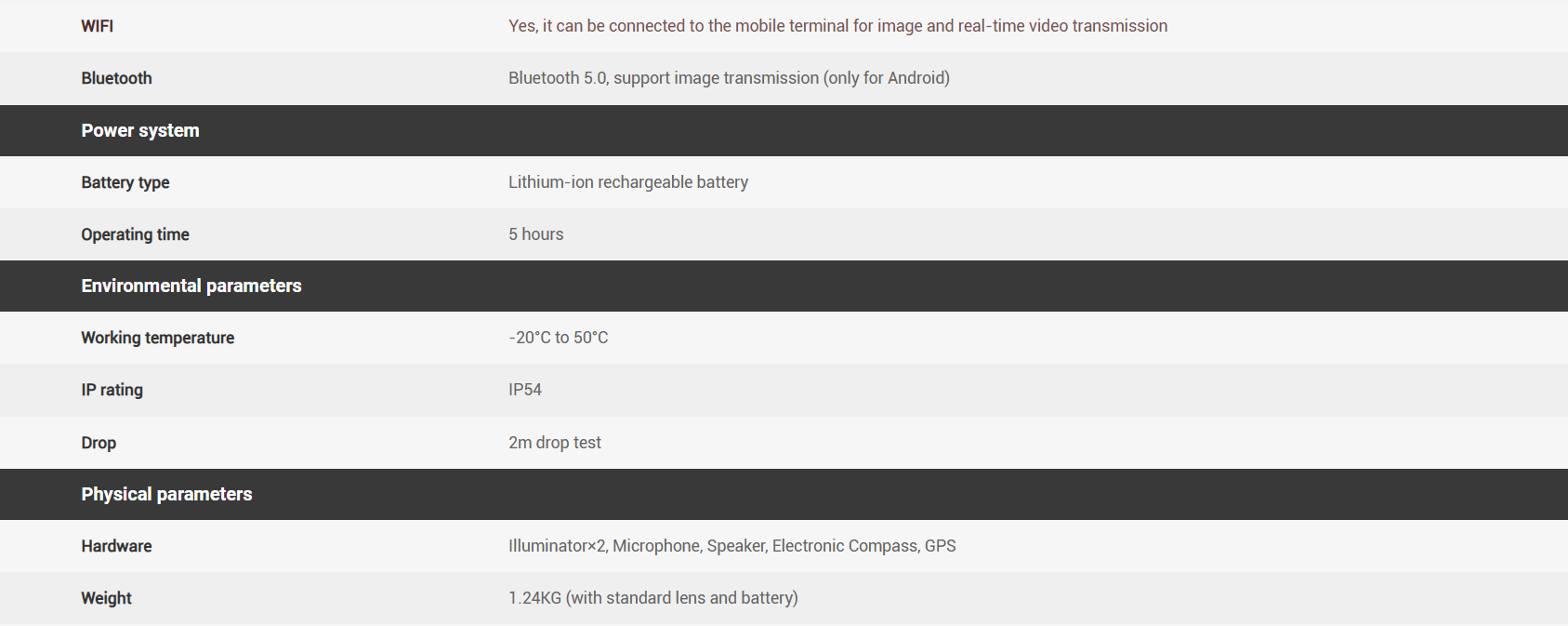The image size is (1568, 626).
Task: Click the 5 hours value
Action: pos(535,234)
